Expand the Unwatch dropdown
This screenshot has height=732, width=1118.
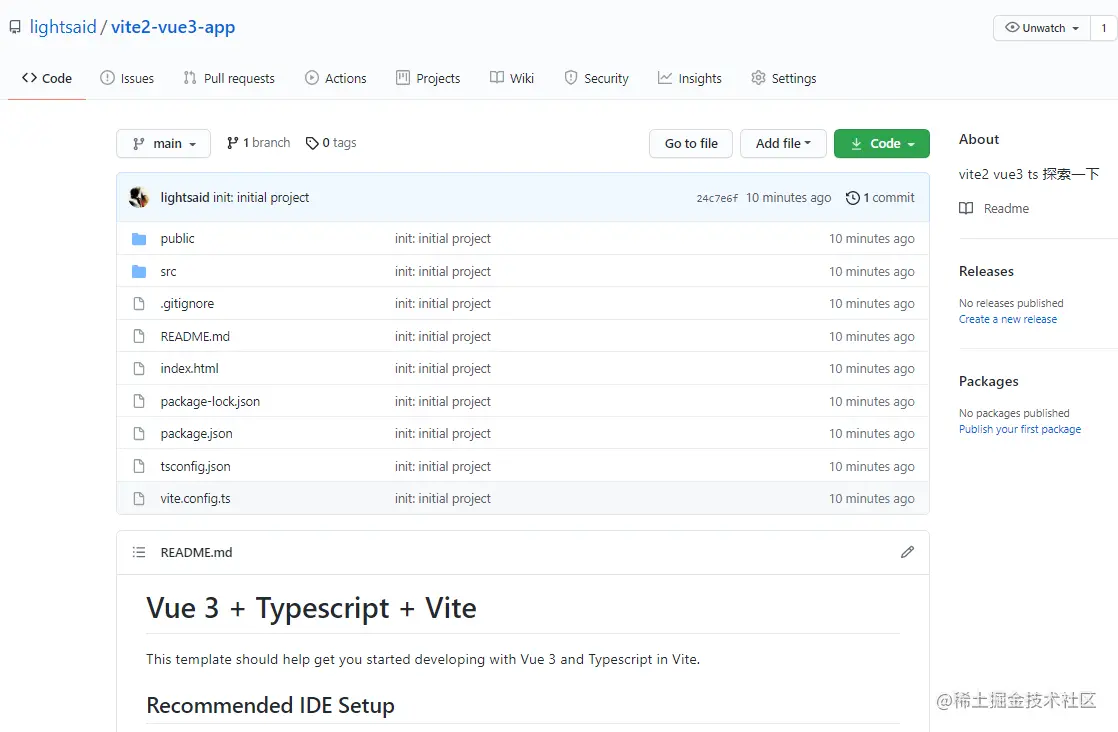[1042, 28]
